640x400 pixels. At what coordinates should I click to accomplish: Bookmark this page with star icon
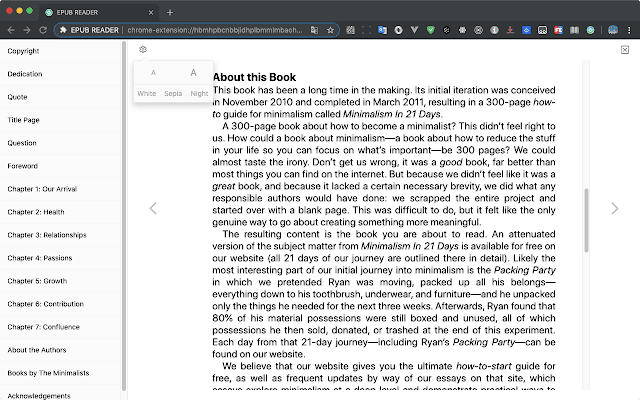pyautogui.click(x=330, y=30)
